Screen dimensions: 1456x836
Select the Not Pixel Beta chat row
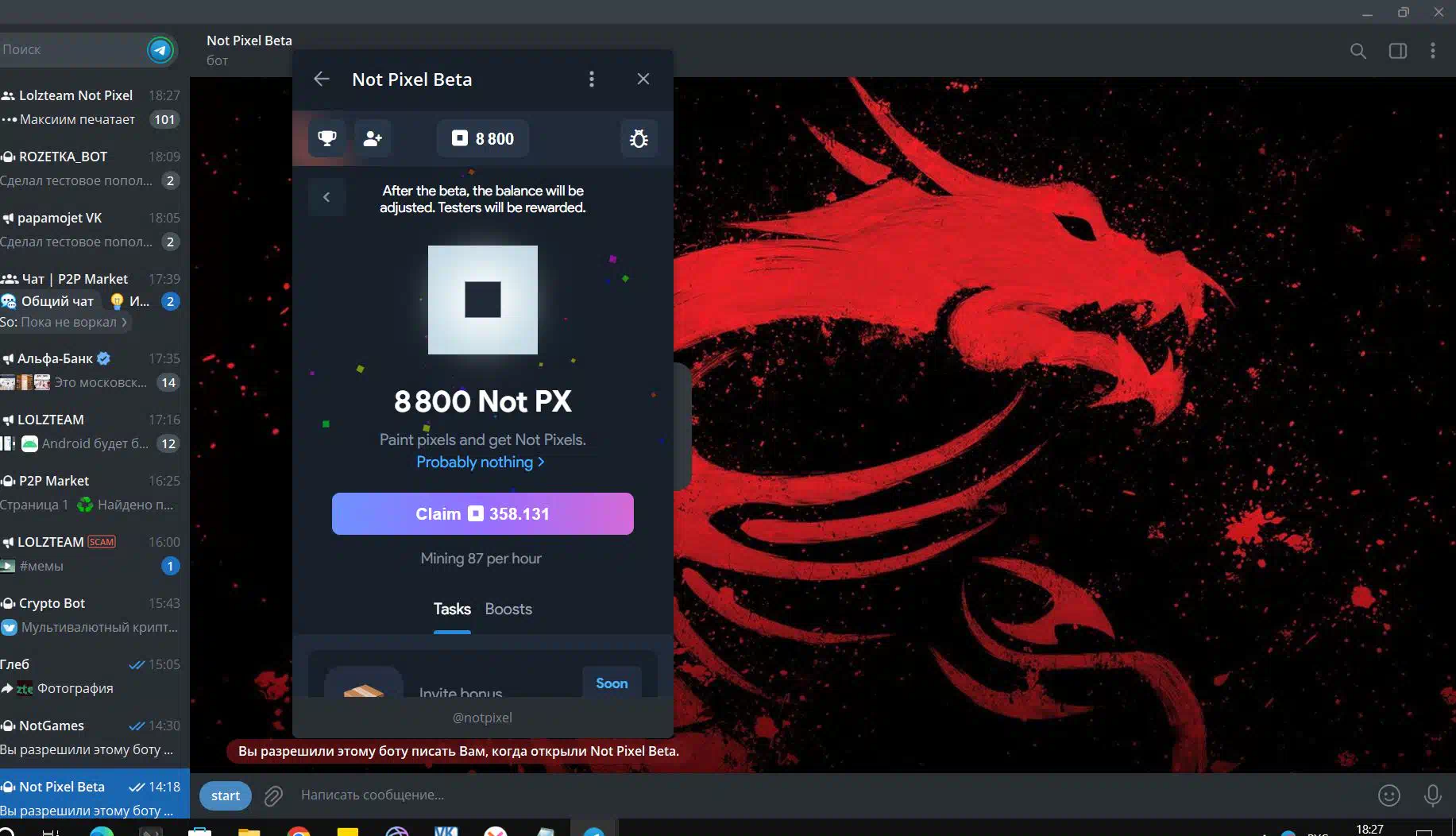95,795
